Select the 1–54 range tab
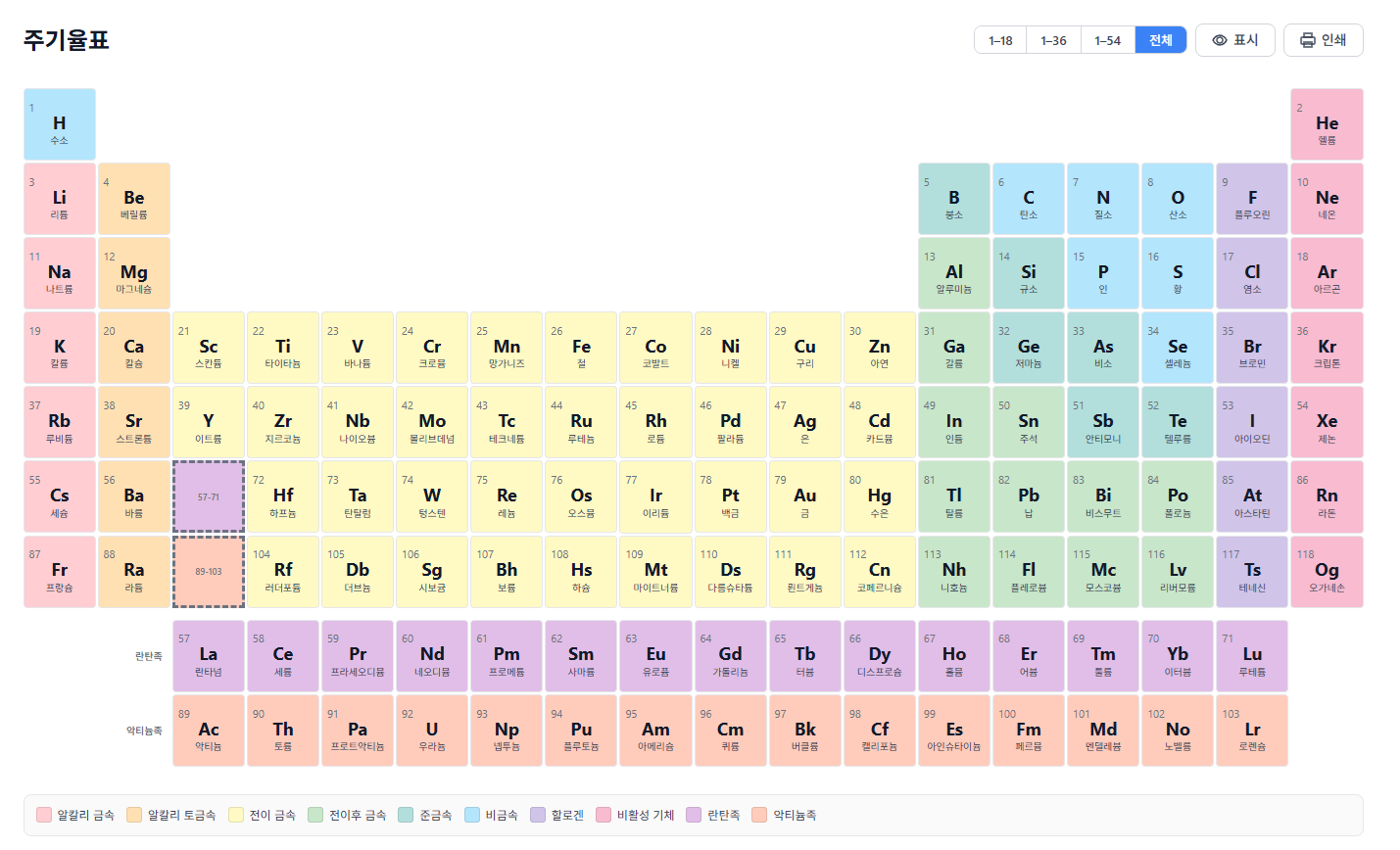1400x850 pixels. click(x=1107, y=39)
